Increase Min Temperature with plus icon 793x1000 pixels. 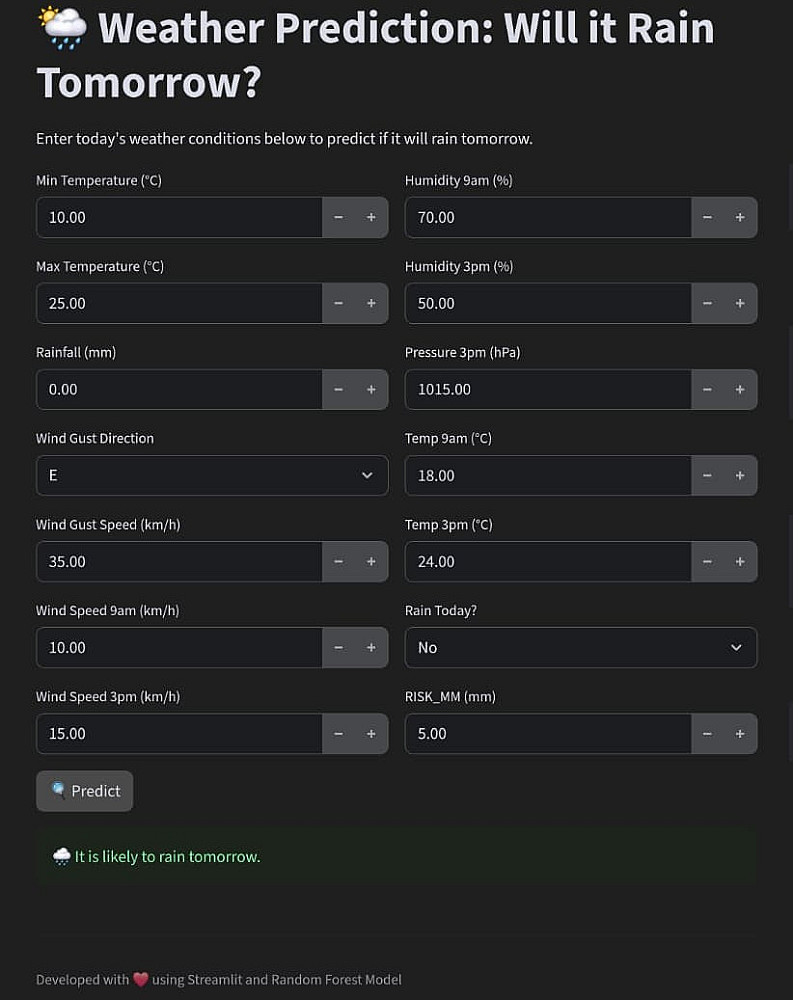[371, 217]
